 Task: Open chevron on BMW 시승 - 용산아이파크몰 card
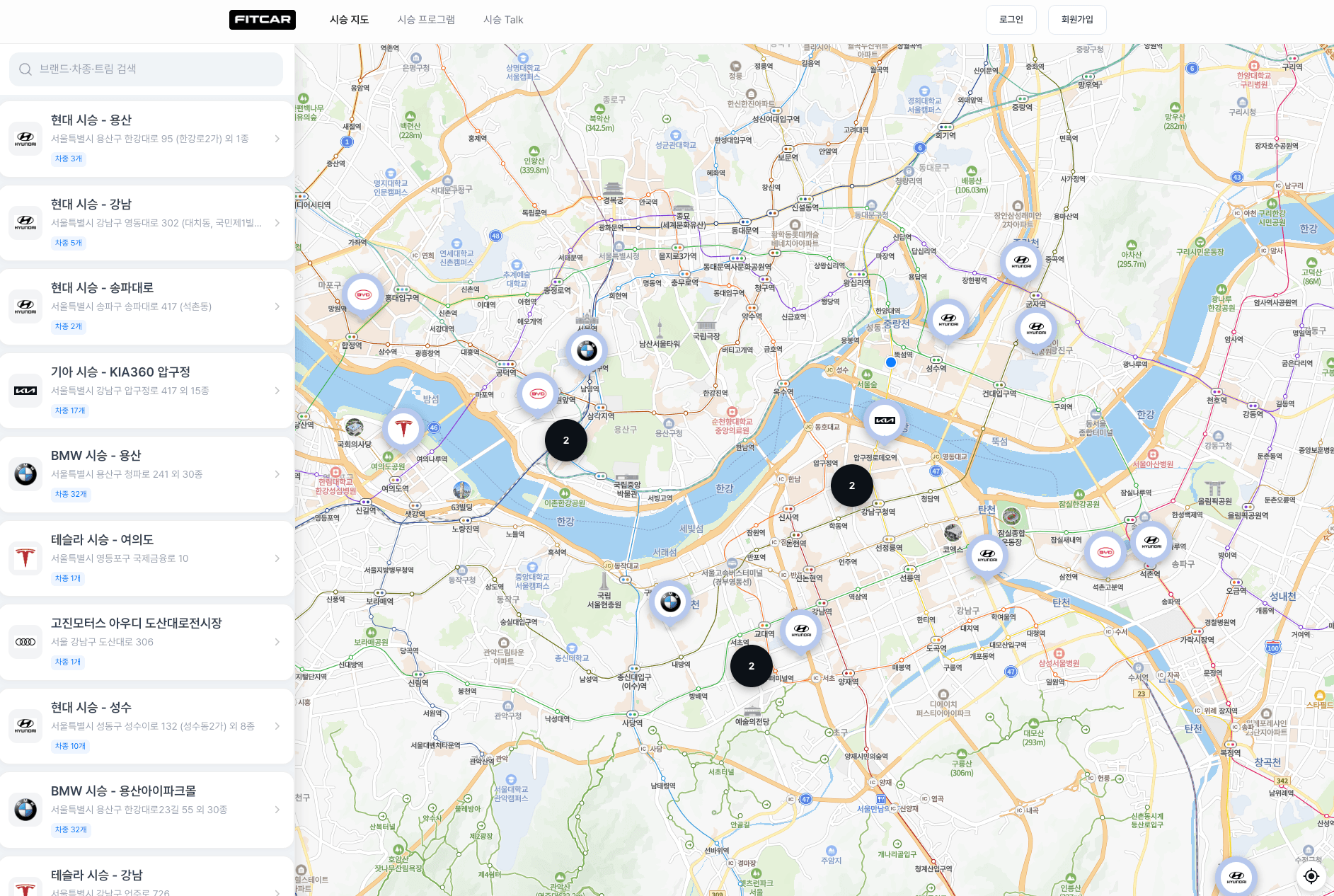(277, 810)
